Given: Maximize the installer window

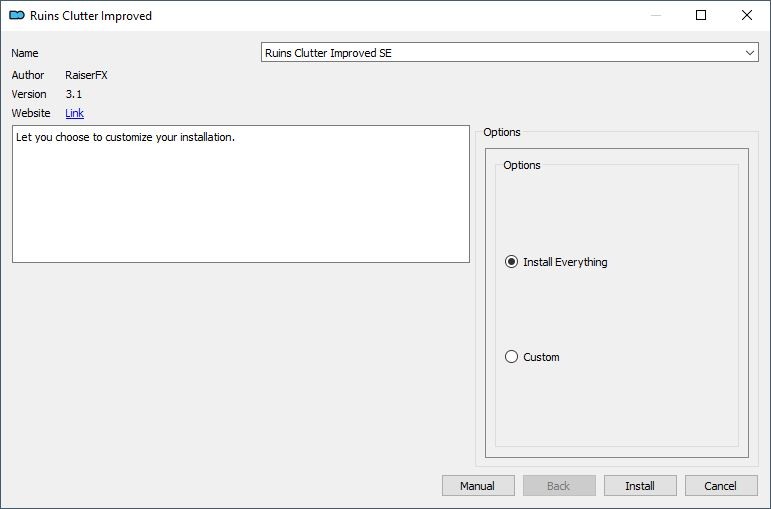Looking at the screenshot, I should (x=701, y=15).
